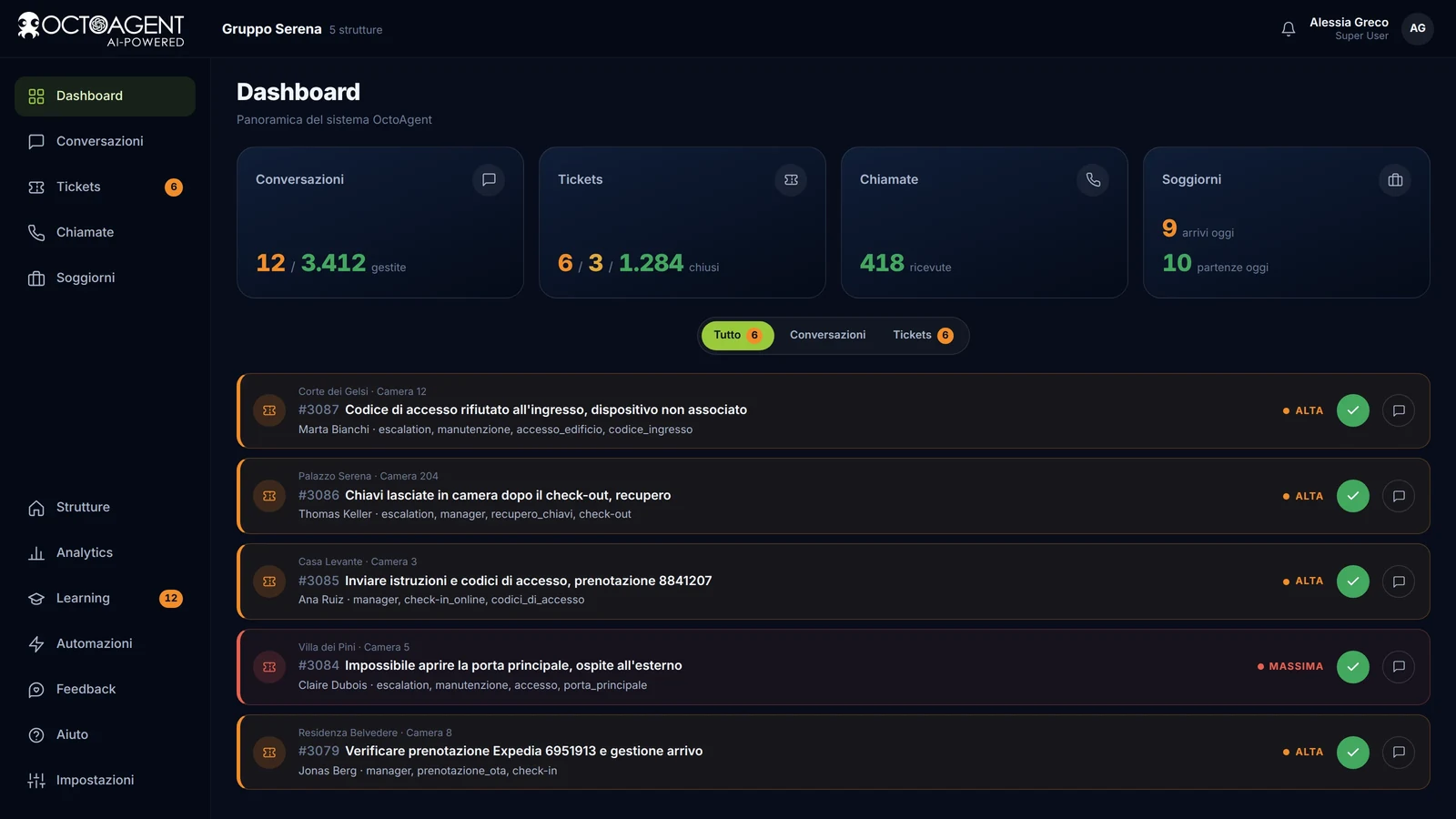Image resolution: width=1456 pixels, height=819 pixels.
Task: Open chat for ticket #3079
Action: 1399,753
